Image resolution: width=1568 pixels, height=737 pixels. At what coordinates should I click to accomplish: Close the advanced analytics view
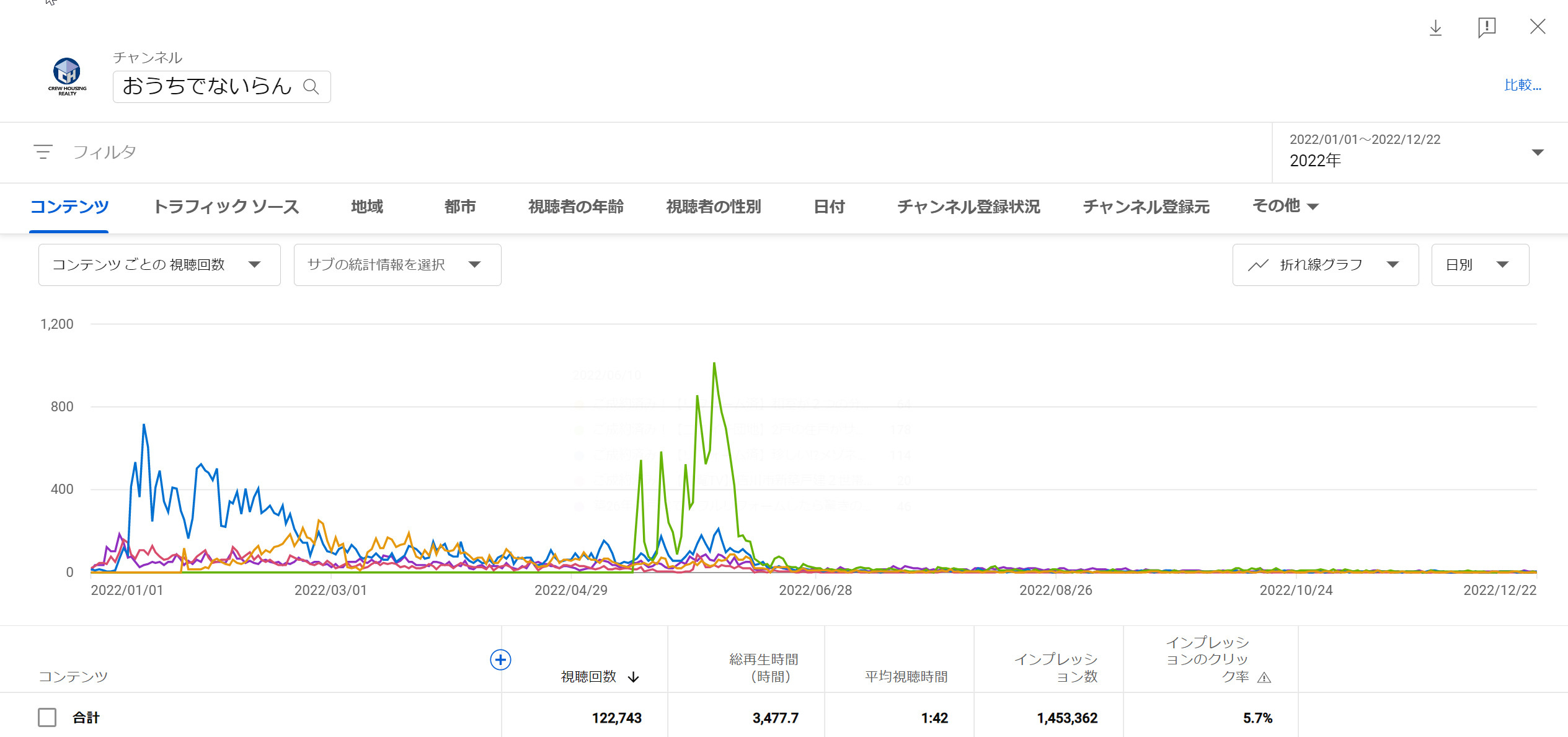[1538, 27]
